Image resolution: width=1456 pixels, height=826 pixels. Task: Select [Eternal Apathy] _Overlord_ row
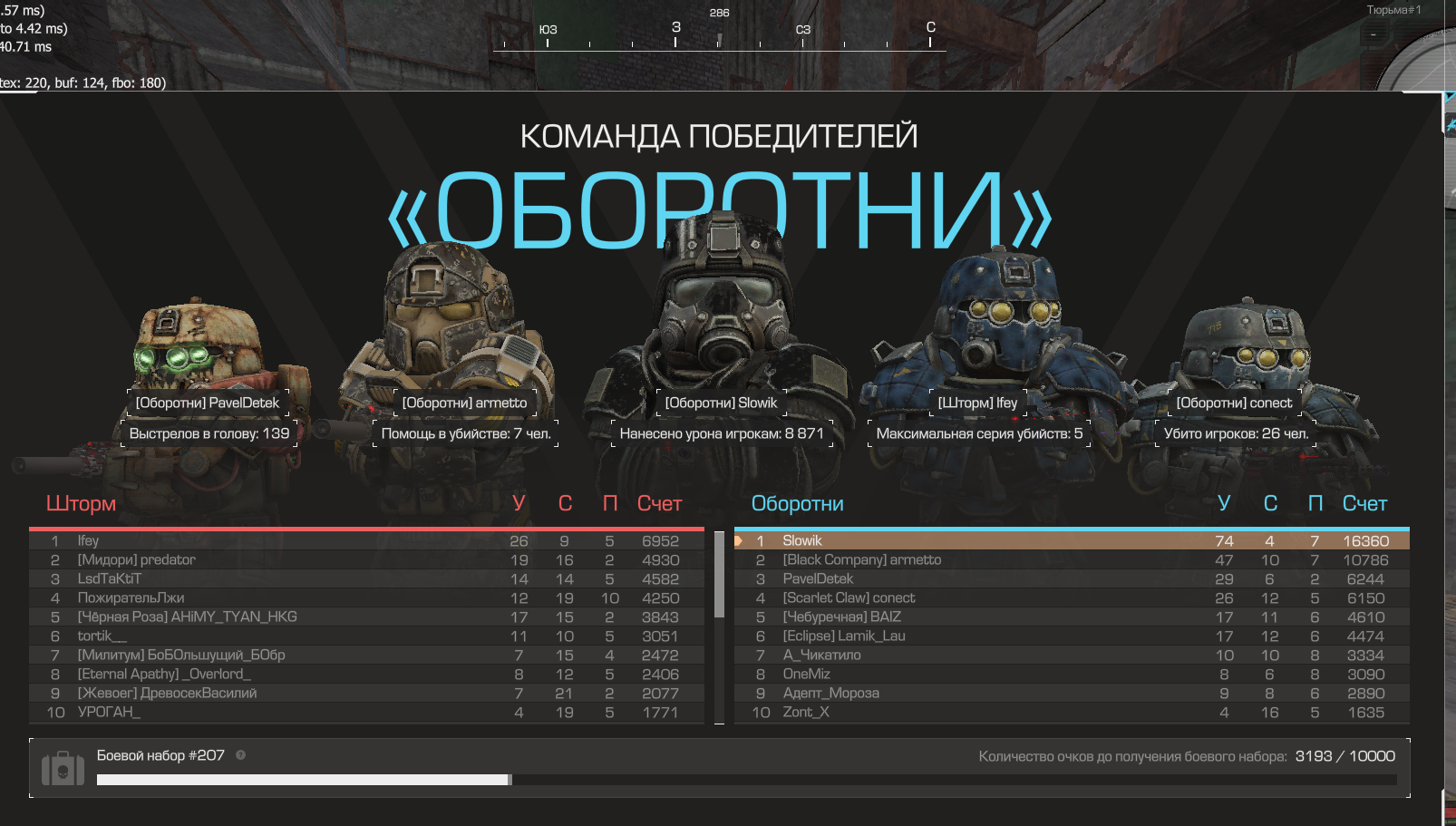[x=366, y=674]
